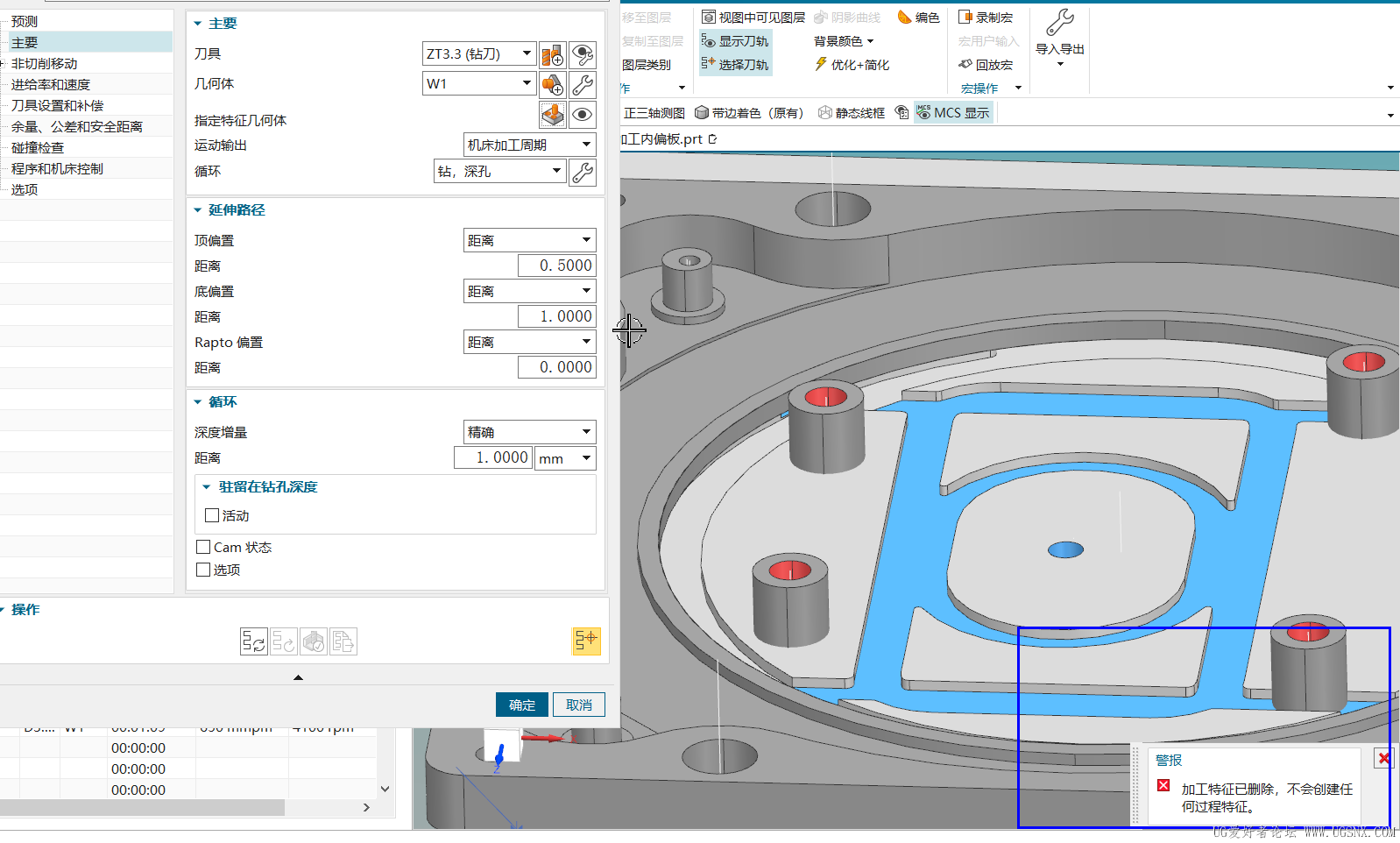This screenshot has height=843, width=1400.
Task: Check the Cam 状态 checkbox
Action: (203, 547)
